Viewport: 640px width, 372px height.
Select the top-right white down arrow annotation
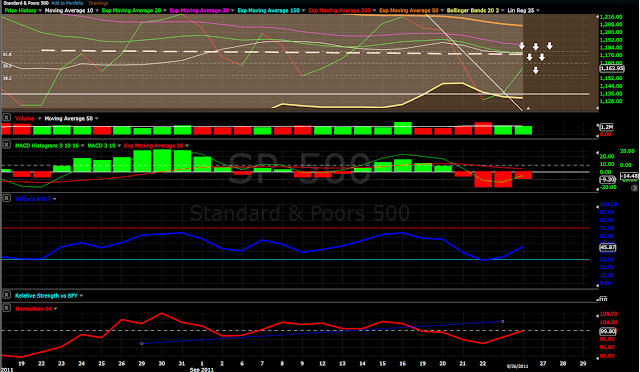(550, 46)
